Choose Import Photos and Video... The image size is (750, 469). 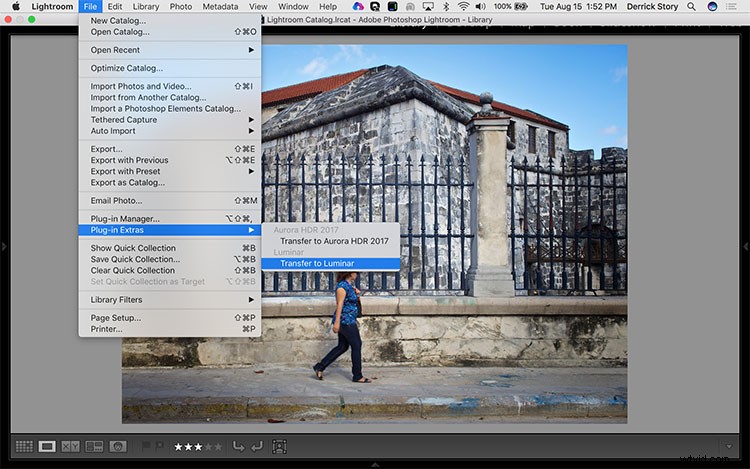(x=170, y=86)
